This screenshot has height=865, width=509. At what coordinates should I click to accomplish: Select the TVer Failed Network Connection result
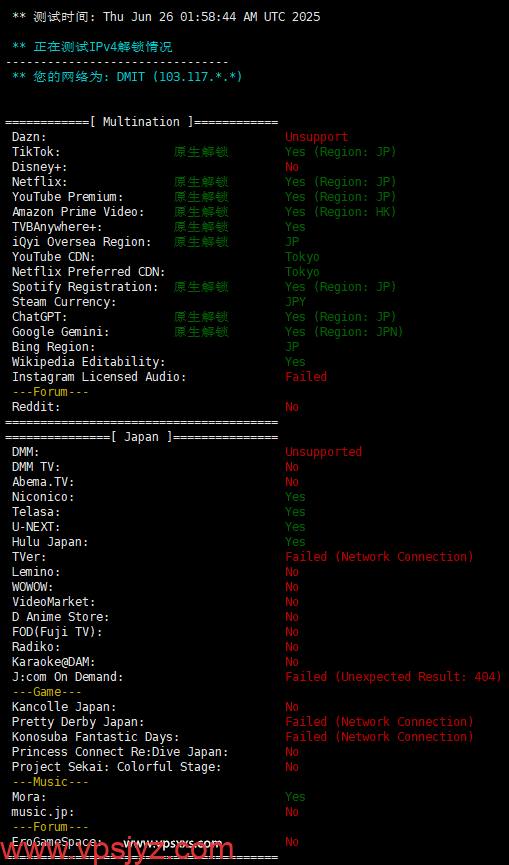[x=379, y=557]
